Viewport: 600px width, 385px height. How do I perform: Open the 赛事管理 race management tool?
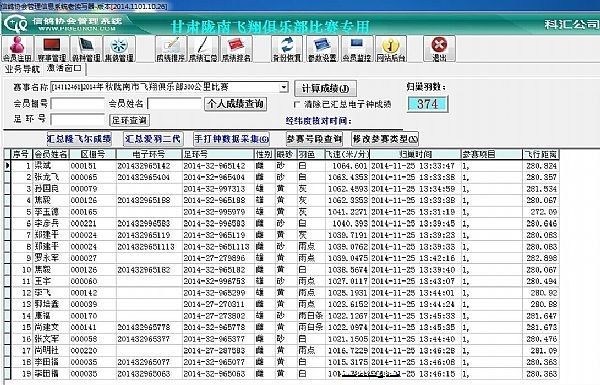pyautogui.click(x=52, y=49)
